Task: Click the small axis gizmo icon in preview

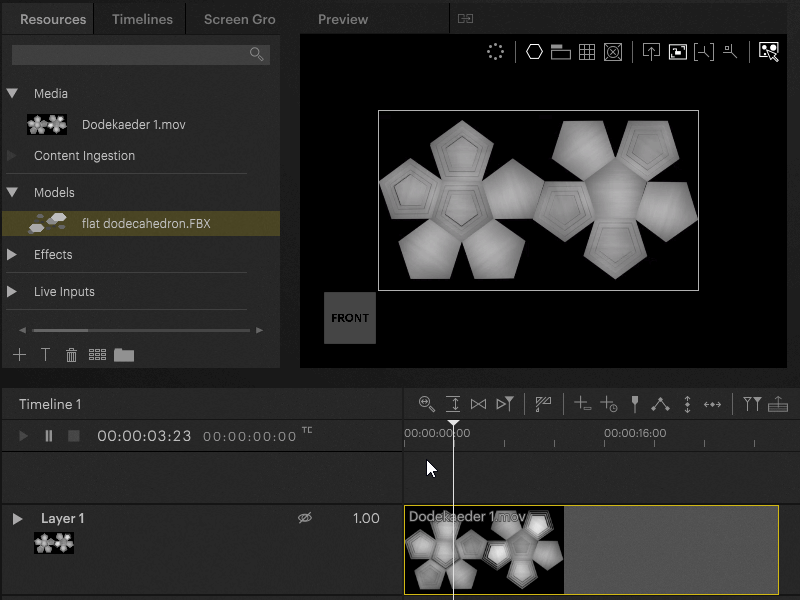Action: pyautogui.click(x=730, y=52)
